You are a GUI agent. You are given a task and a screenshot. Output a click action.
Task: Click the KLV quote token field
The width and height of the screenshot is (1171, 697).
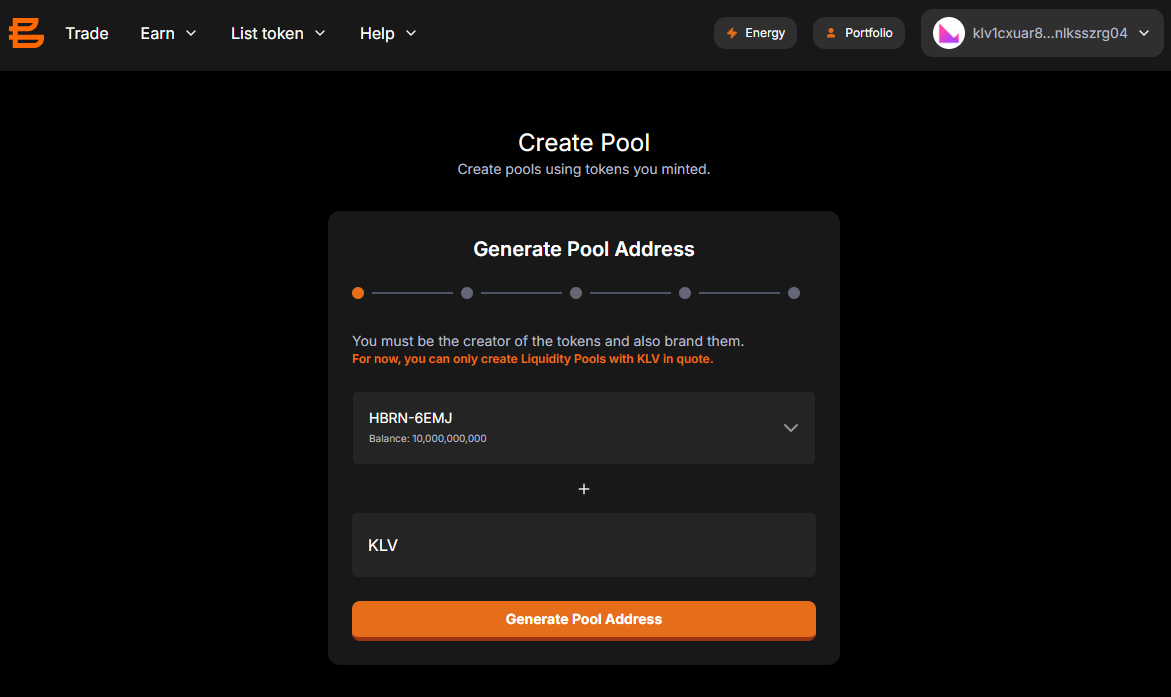[x=584, y=545]
